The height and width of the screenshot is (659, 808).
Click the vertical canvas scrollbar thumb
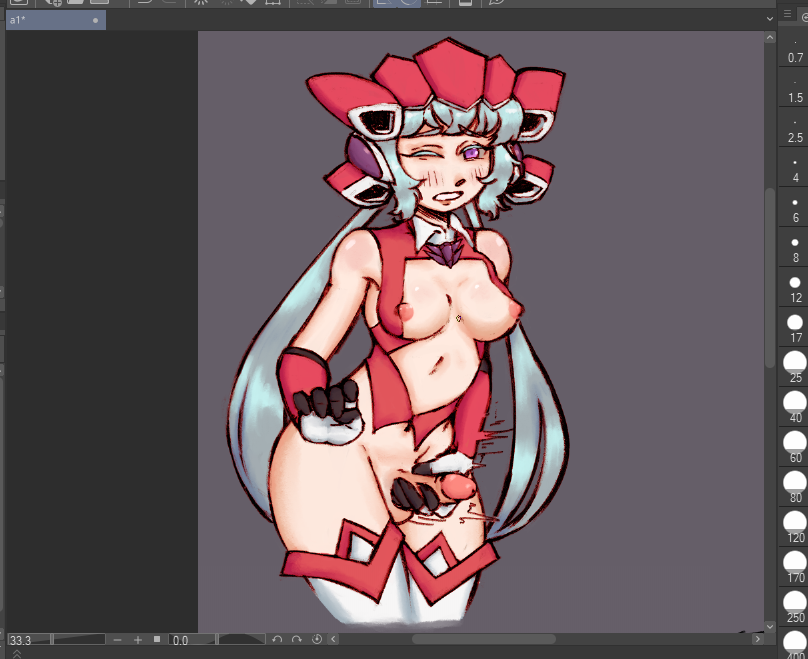pyautogui.click(x=769, y=278)
